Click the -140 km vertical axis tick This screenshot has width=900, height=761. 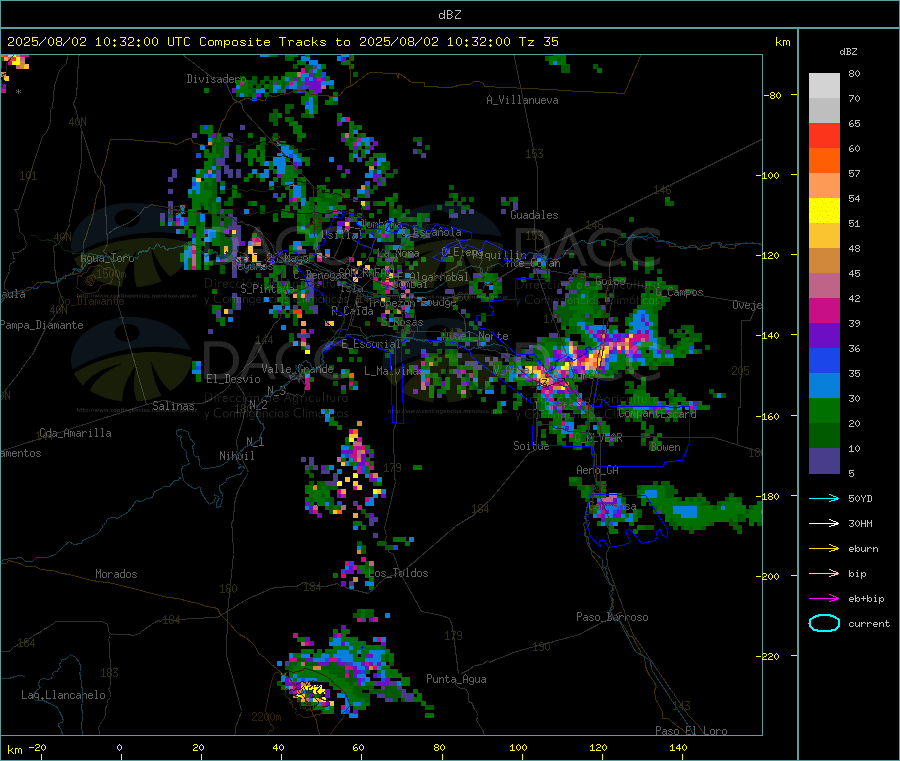(x=770, y=335)
